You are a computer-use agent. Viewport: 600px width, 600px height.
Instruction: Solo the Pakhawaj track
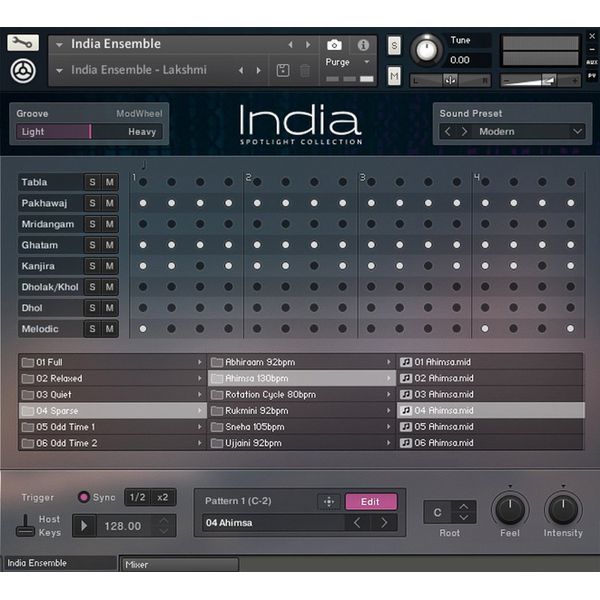pyautogui.click(x=92, y=203)
